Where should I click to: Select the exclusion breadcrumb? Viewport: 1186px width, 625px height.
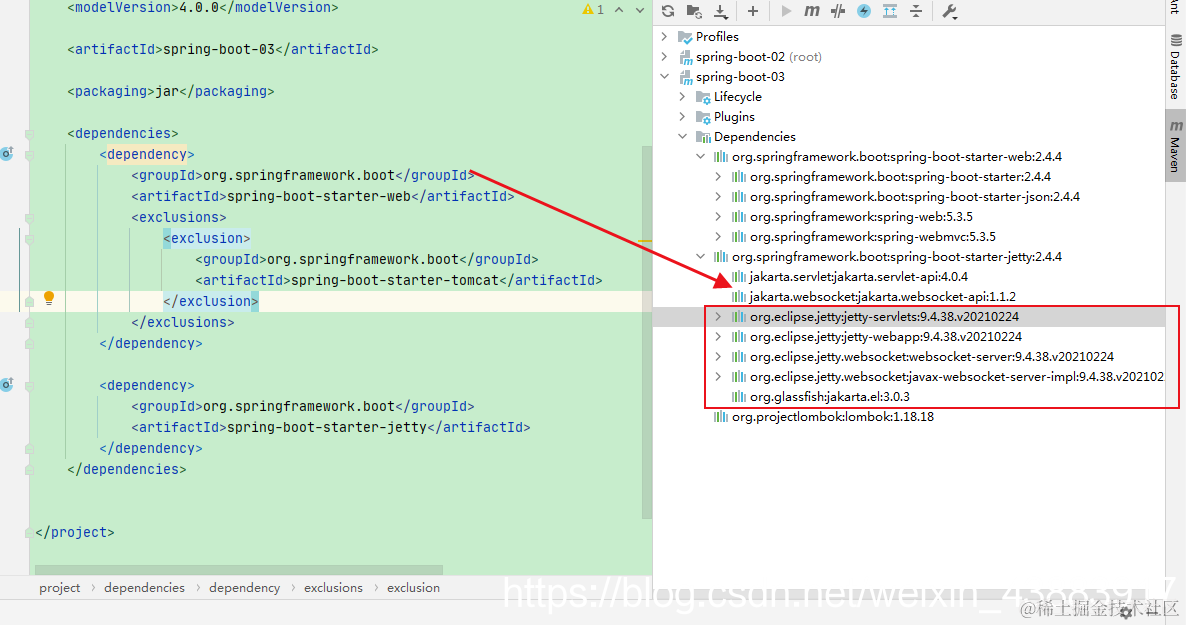pyautogui.click(x=413, y=588)
